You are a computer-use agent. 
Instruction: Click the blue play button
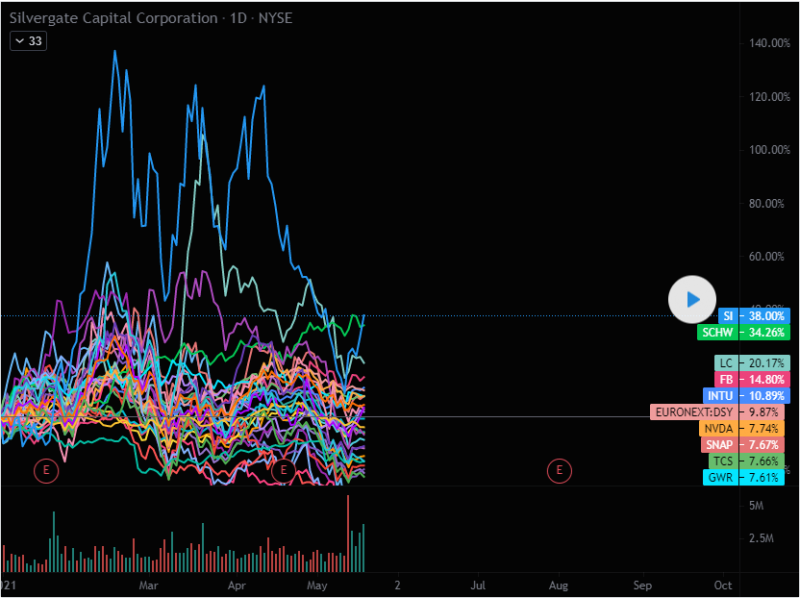692,298
